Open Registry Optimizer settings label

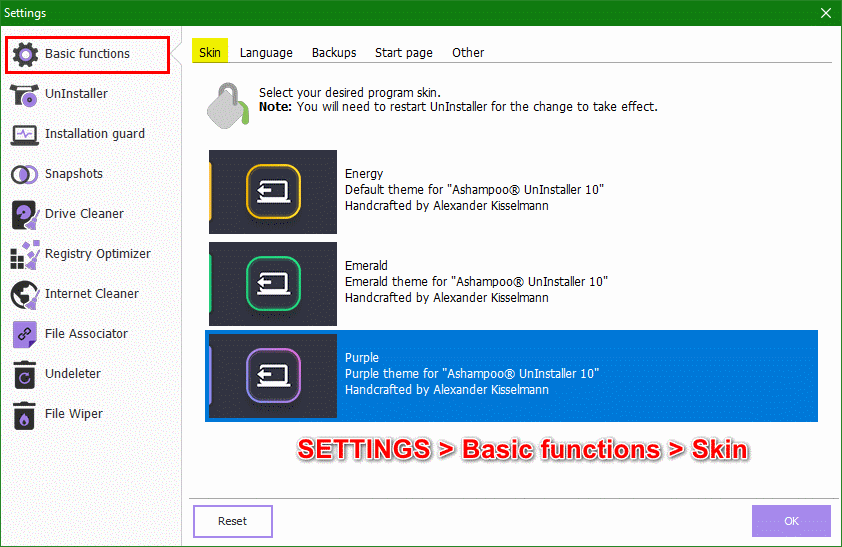[x=98, y=253]
